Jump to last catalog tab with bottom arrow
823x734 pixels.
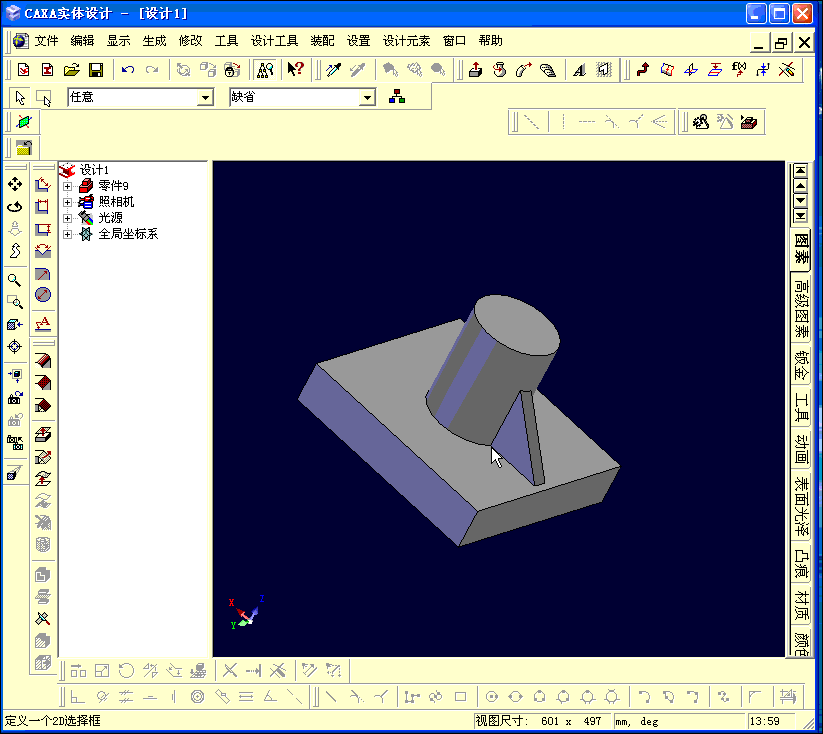click(800, 216)
